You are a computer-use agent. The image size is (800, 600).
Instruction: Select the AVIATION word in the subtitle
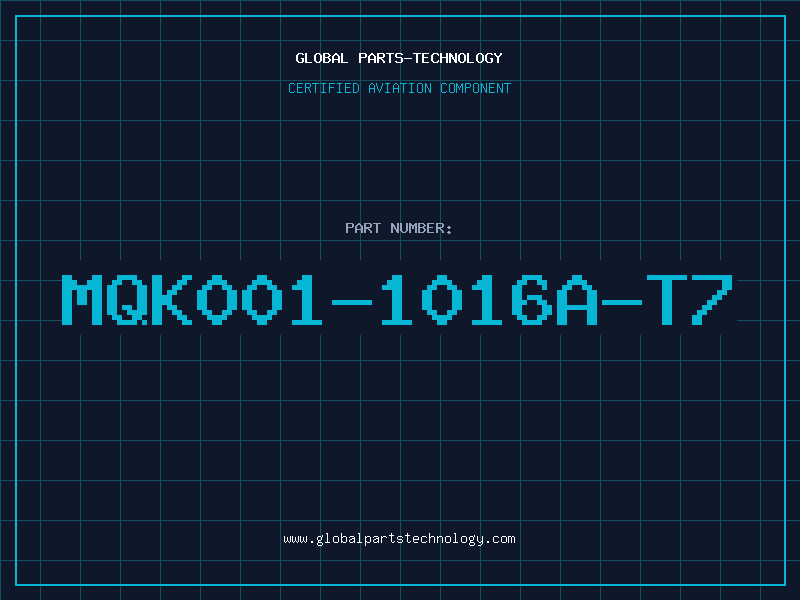point(400,88)
